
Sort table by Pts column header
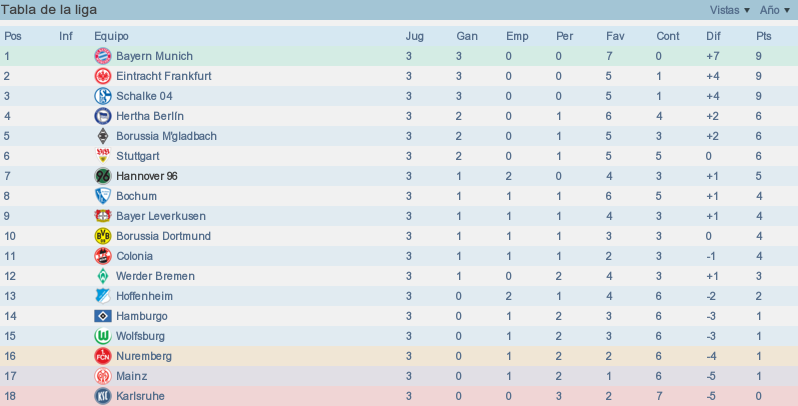[x=763, y=36]
